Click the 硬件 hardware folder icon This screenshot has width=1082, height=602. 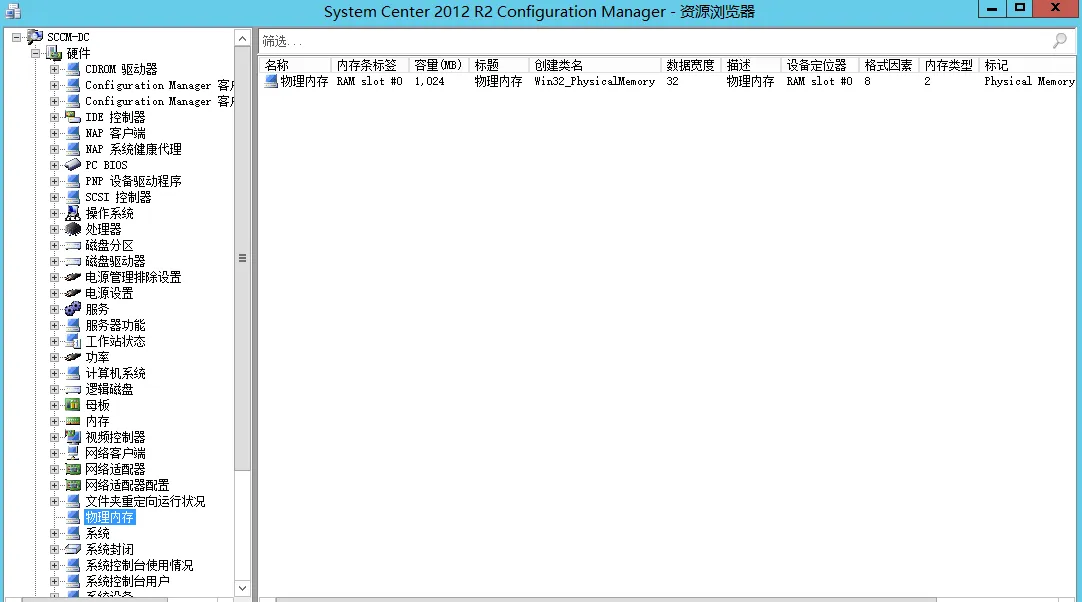click(54, 53)
